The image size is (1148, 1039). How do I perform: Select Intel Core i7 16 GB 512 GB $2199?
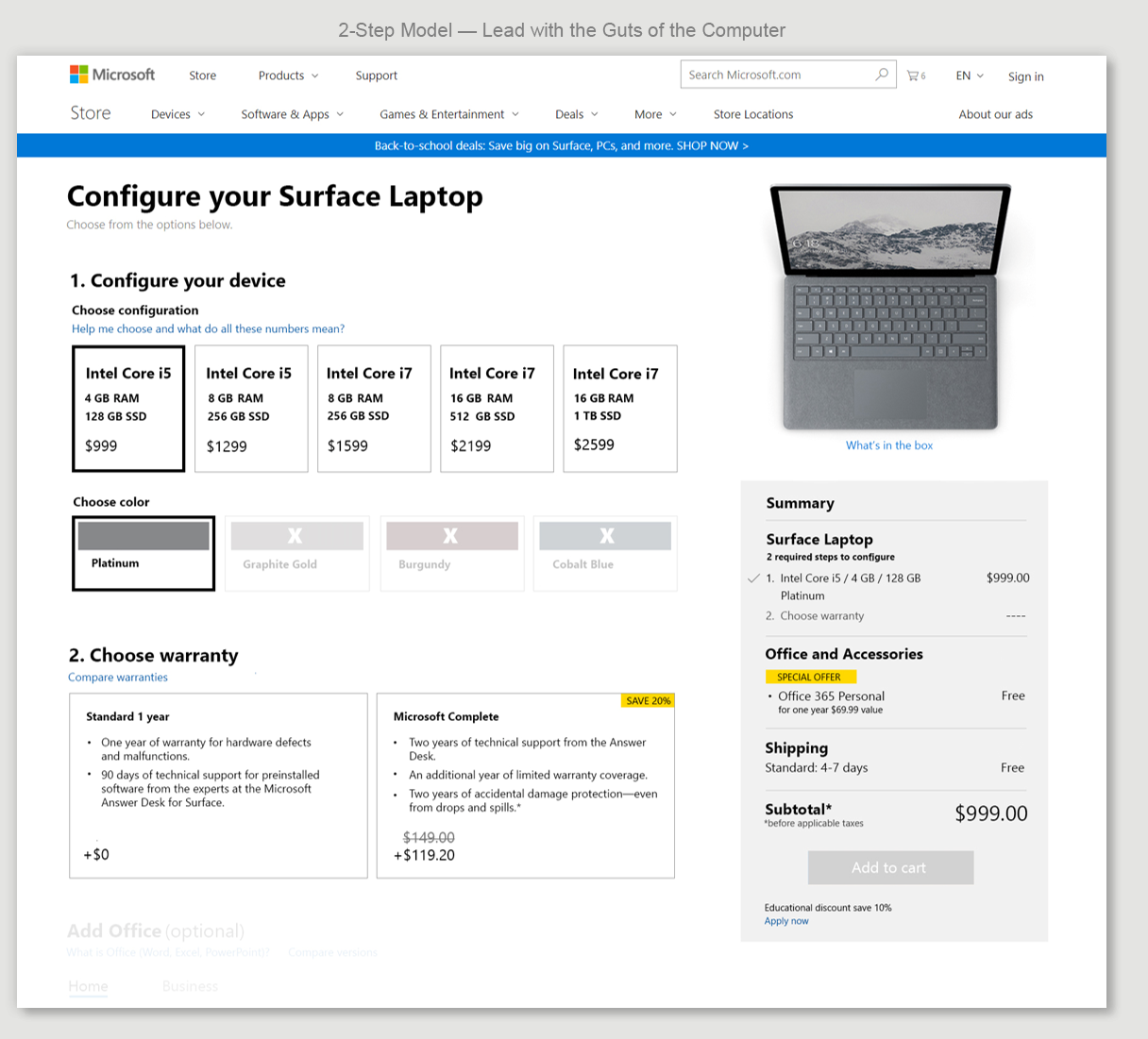(x=497, y=409)
